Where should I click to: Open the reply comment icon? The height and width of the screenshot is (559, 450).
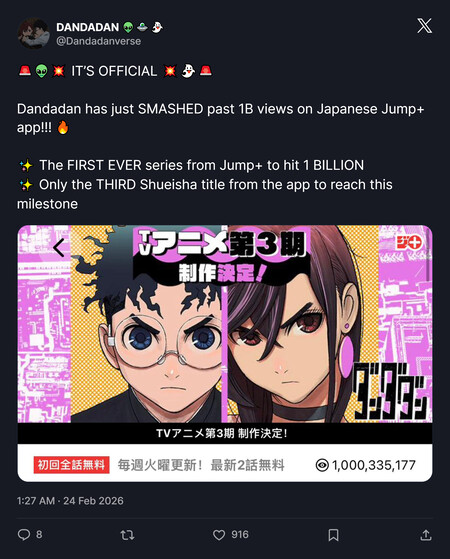coord(24,534)
